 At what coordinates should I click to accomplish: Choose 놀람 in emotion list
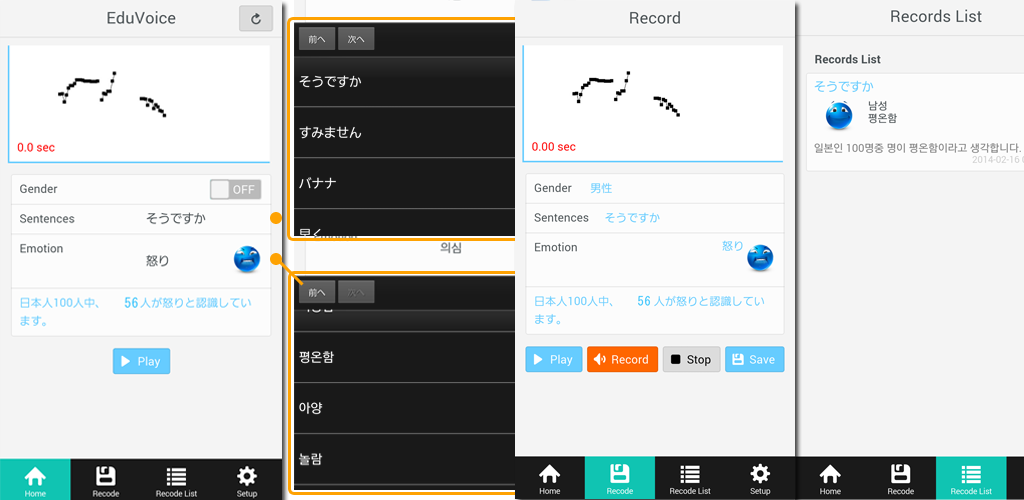coord(404,459)
